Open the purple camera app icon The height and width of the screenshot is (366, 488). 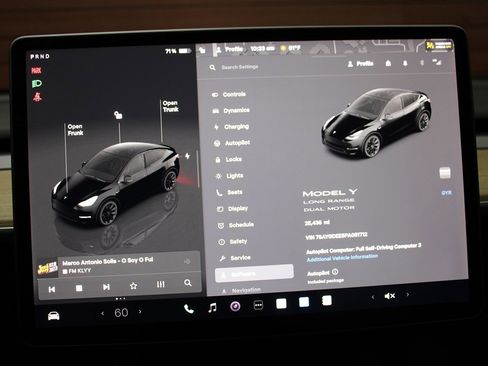[235, 306]
